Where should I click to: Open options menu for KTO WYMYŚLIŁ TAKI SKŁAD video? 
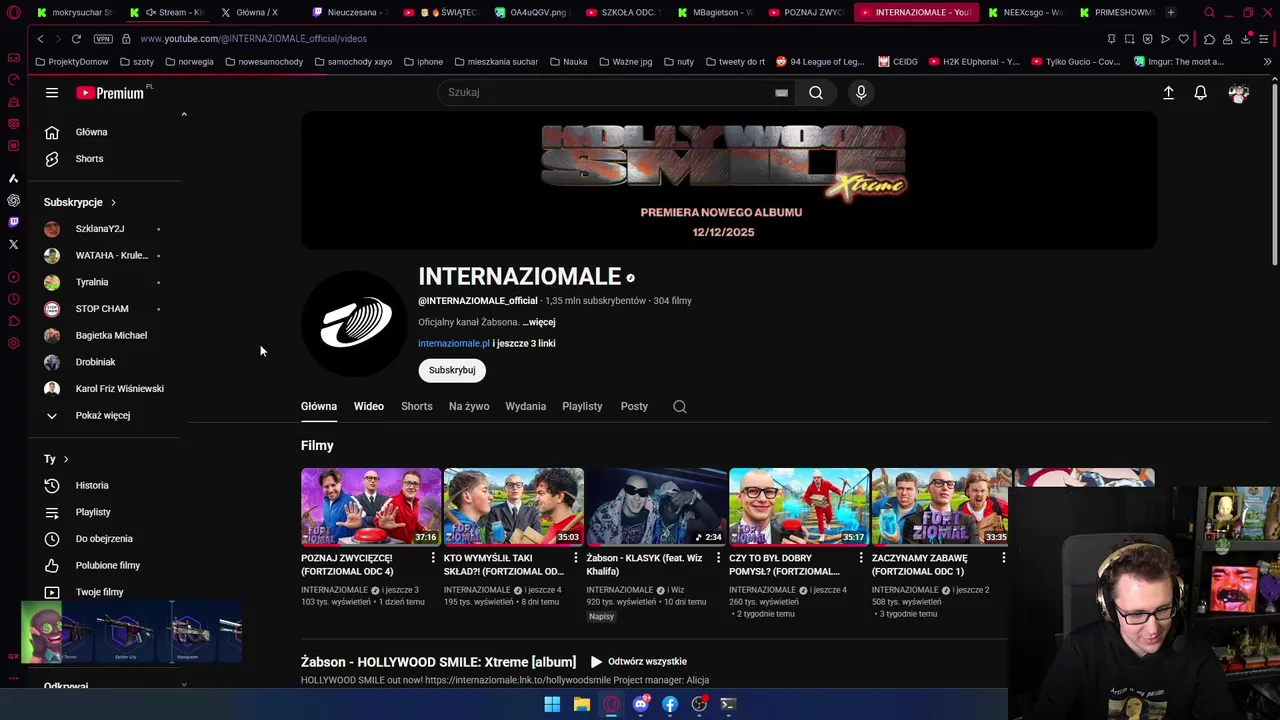[x=575, y=558]
